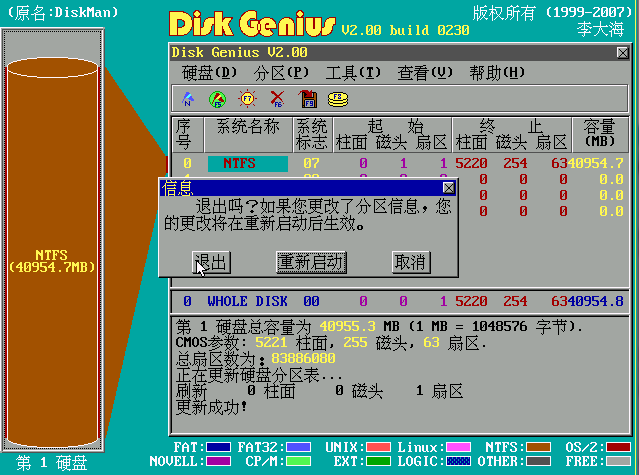Click the CMOS cylinder count 5221
639x475 pixels.
271,343
